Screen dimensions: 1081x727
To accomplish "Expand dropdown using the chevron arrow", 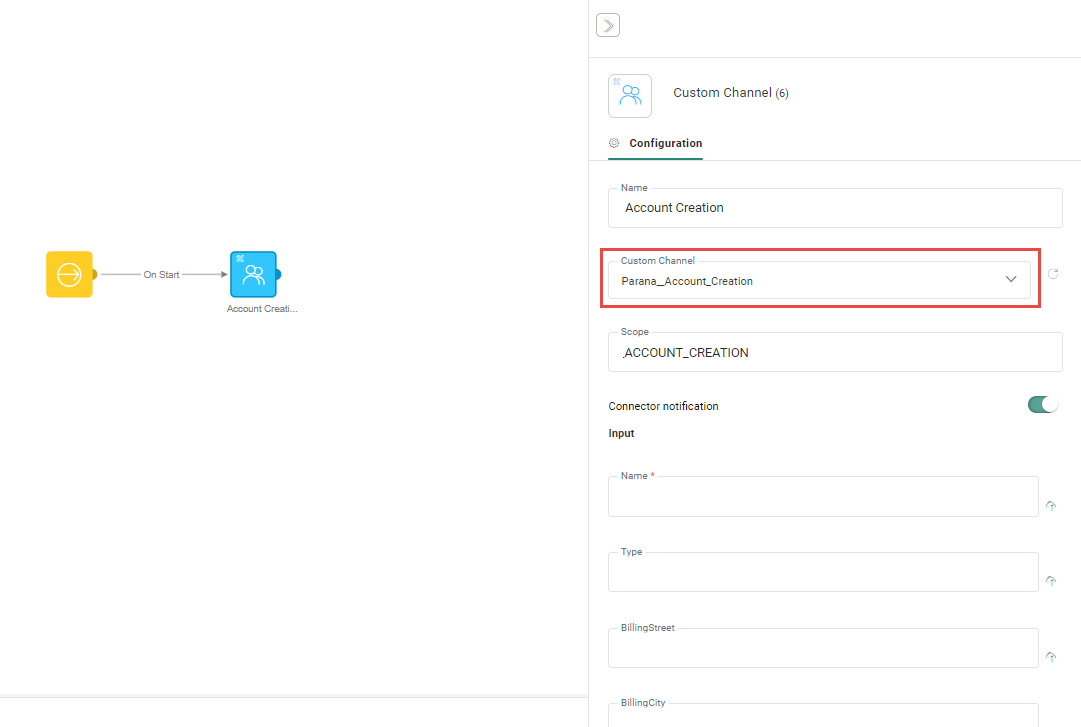I will pyautogui.click(x=1010, y=280).
